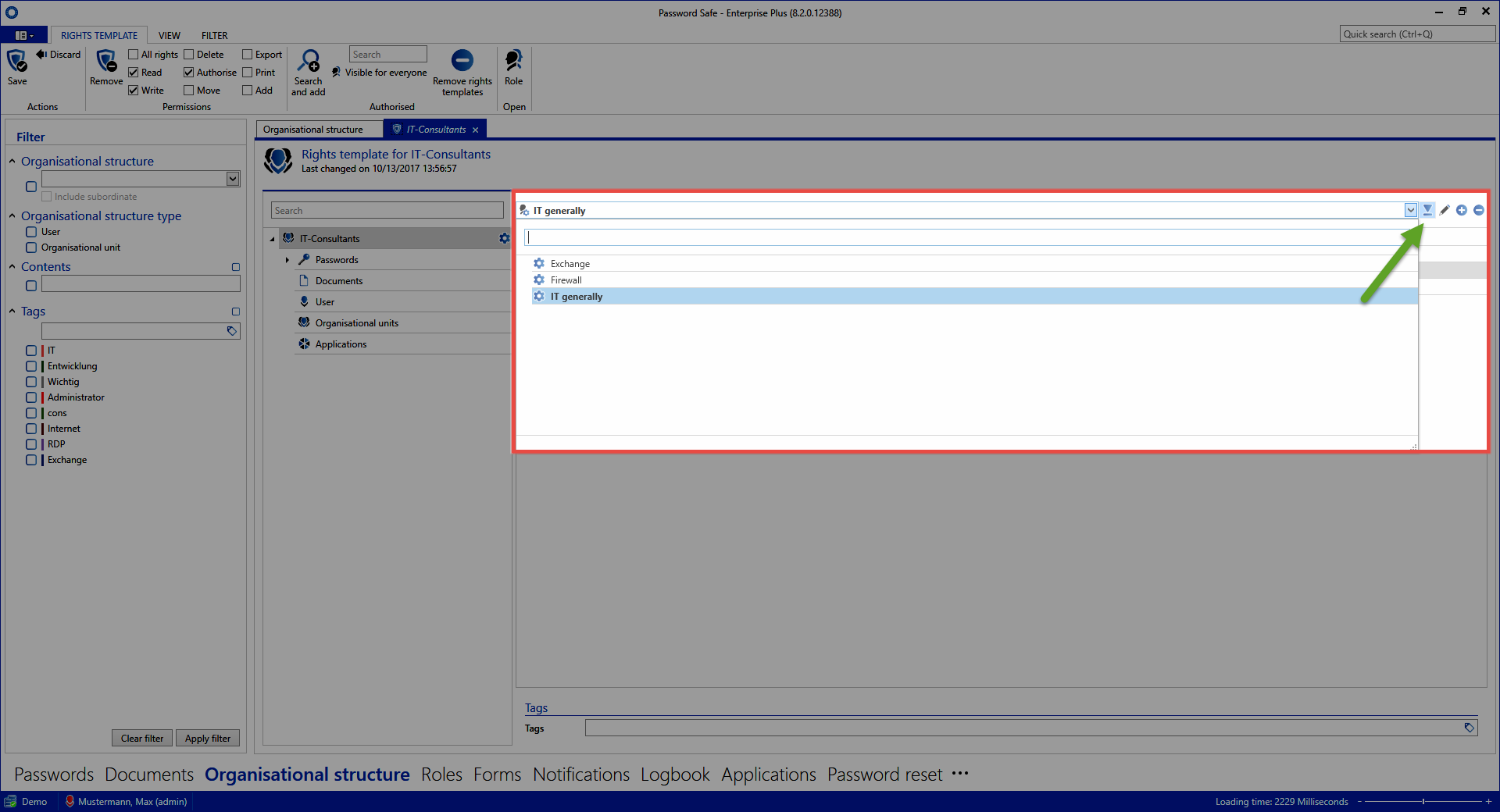Open the rights template dropdown arrow
Viewport: 1500px width, 812px height.
coord(1410,210)
